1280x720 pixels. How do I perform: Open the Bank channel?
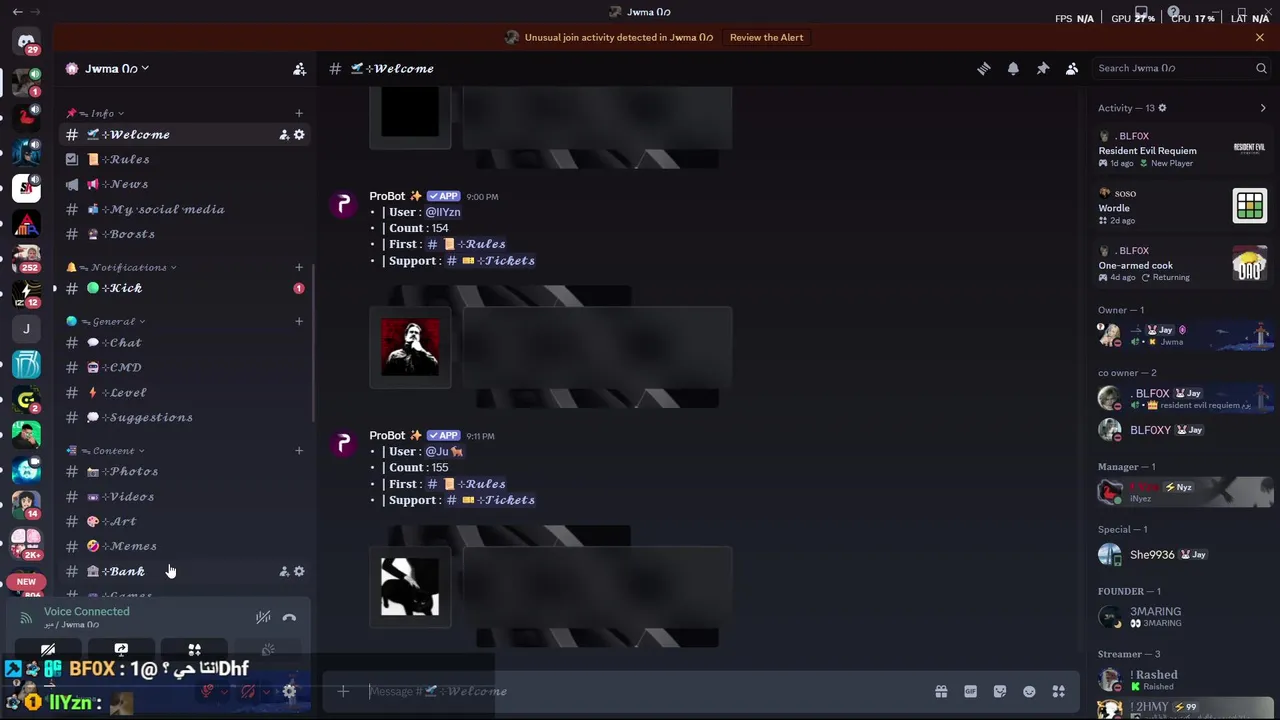(x=186, y=571)
